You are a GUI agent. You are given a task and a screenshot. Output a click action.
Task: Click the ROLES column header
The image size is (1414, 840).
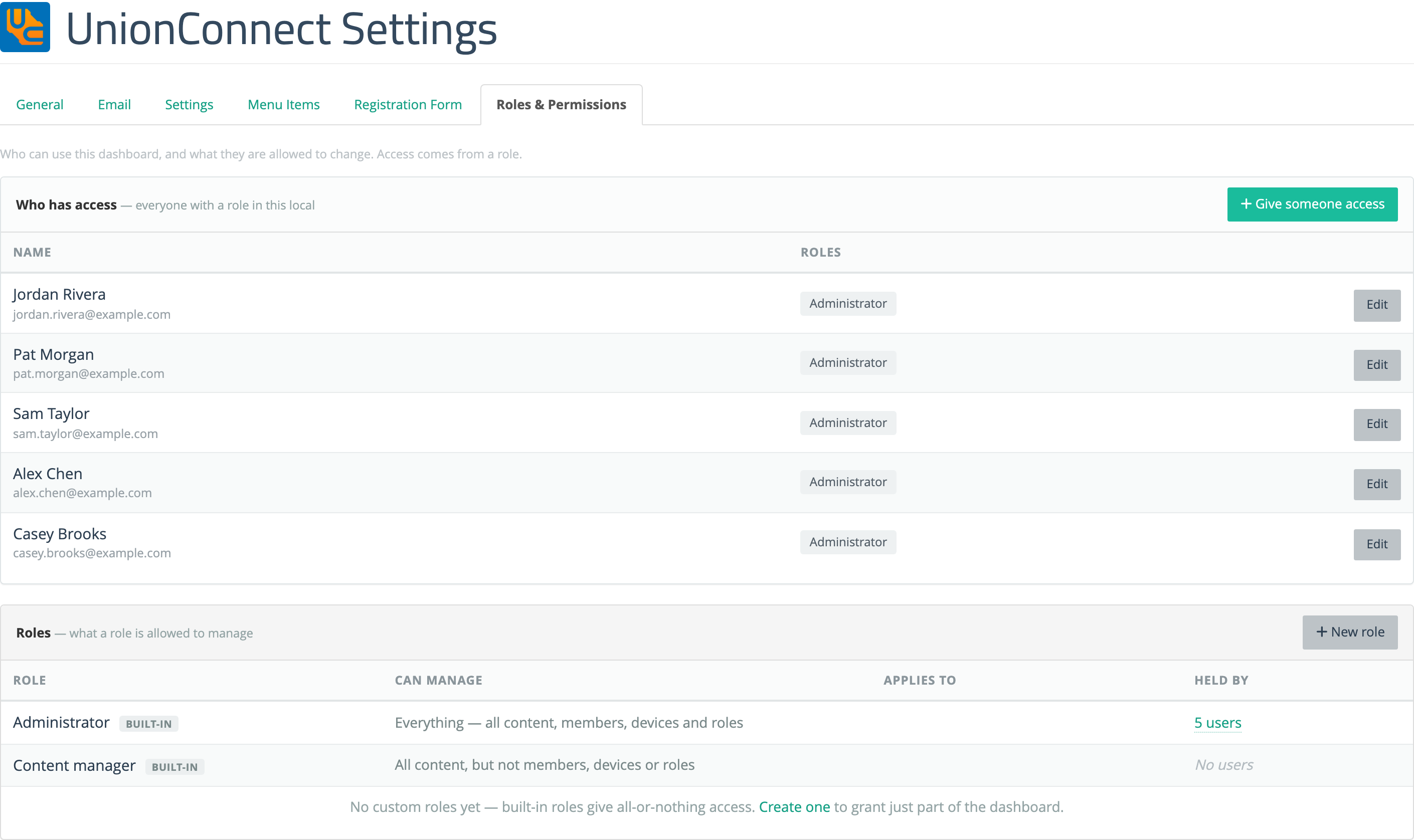(820, 253)
